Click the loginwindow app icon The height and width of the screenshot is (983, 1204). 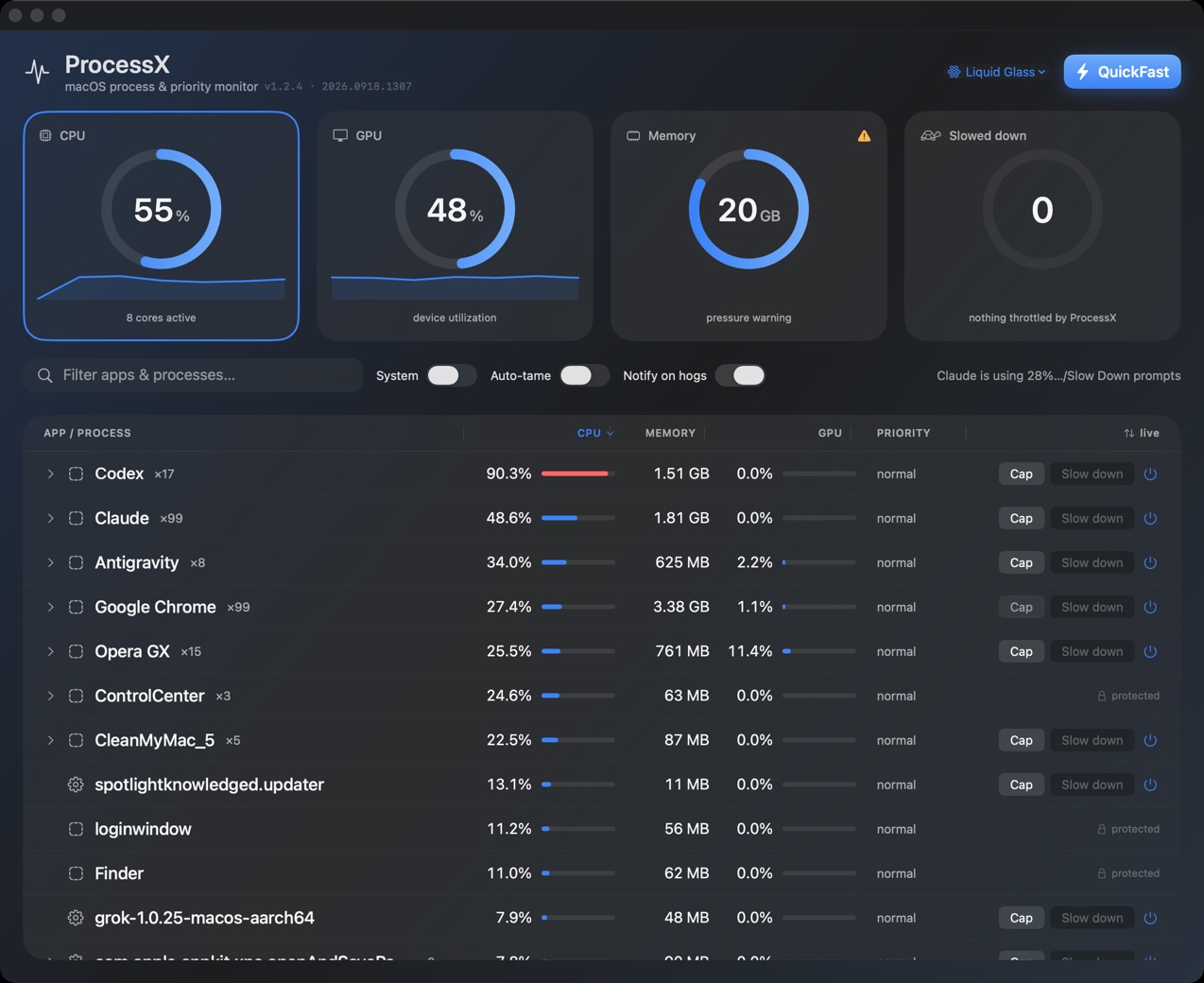pos(76,829)
